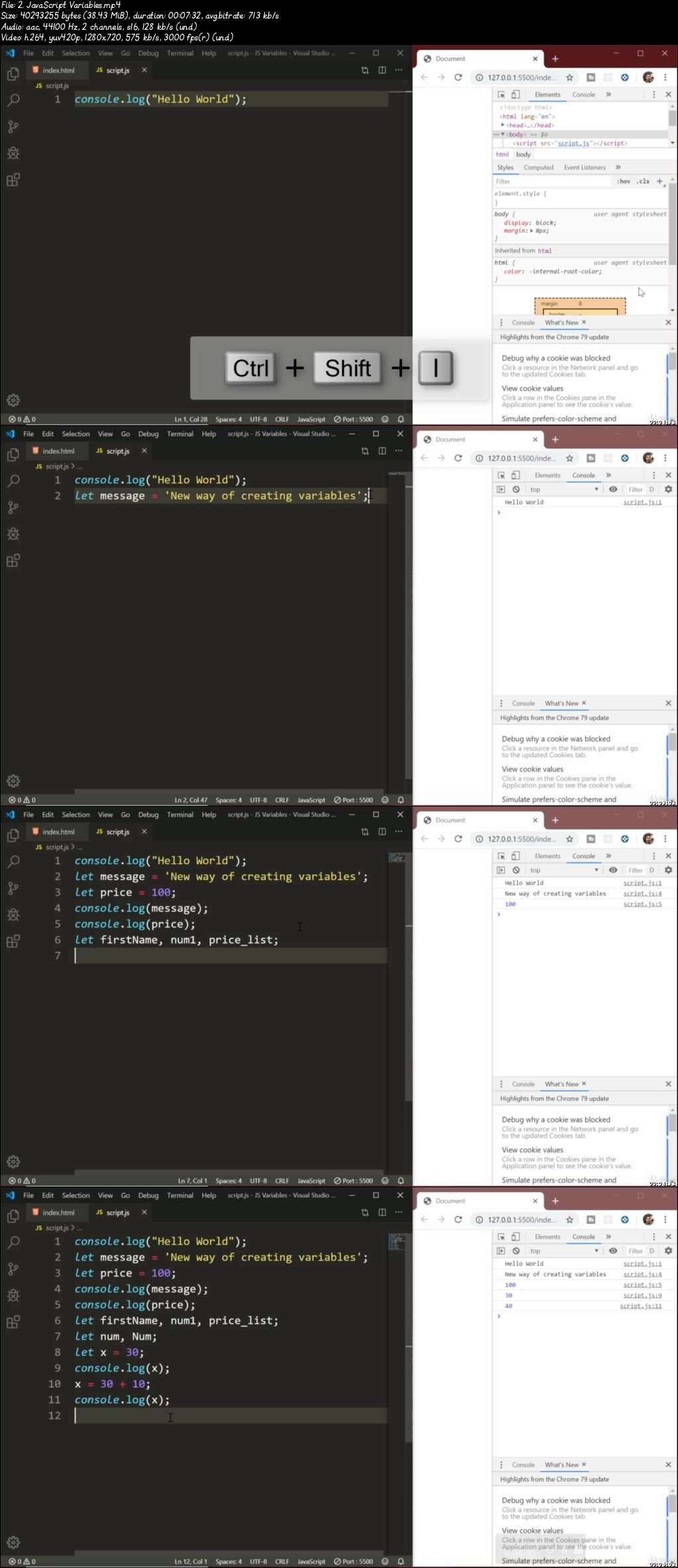
Task: Close What's New tab x in one-line frame
Action: coord(583,322)
